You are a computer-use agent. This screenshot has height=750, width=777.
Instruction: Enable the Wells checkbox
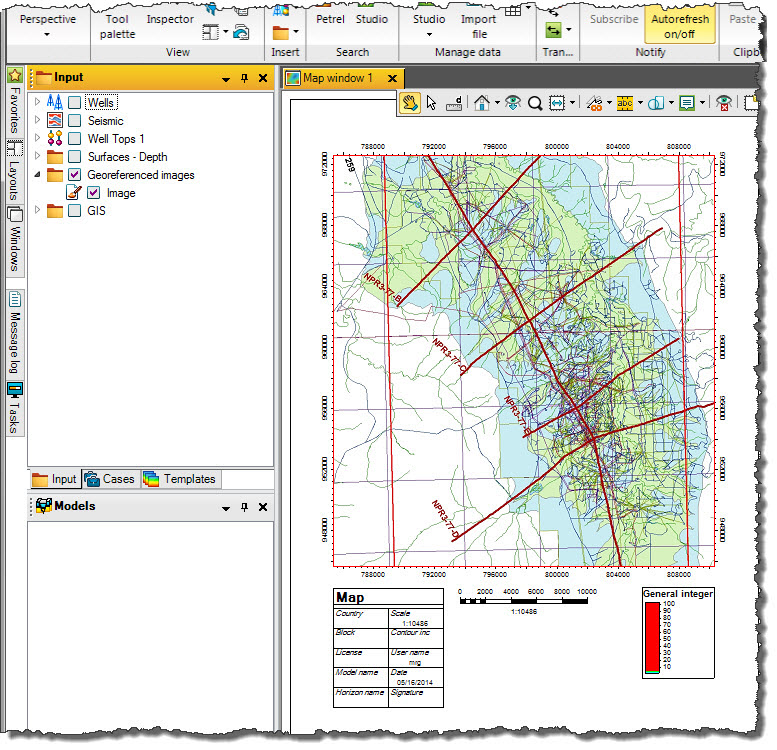point(75,103)
